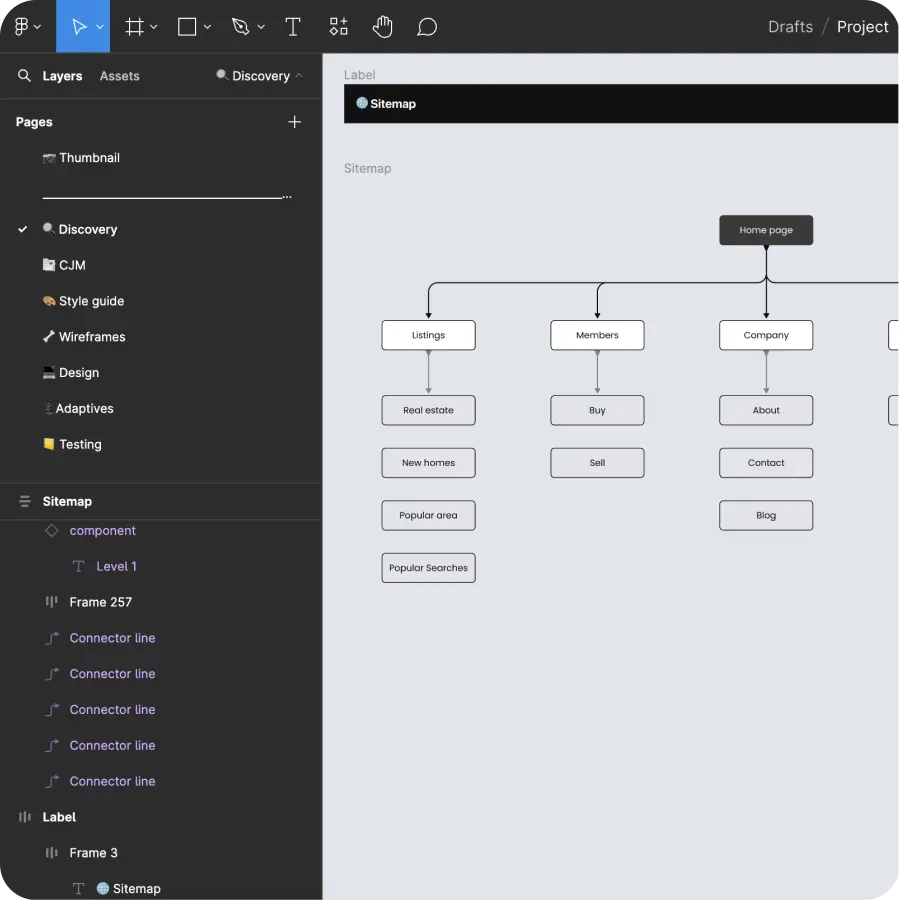Activate the Hand tool
This screenshot has height=900, width=900.
point(383,26)
